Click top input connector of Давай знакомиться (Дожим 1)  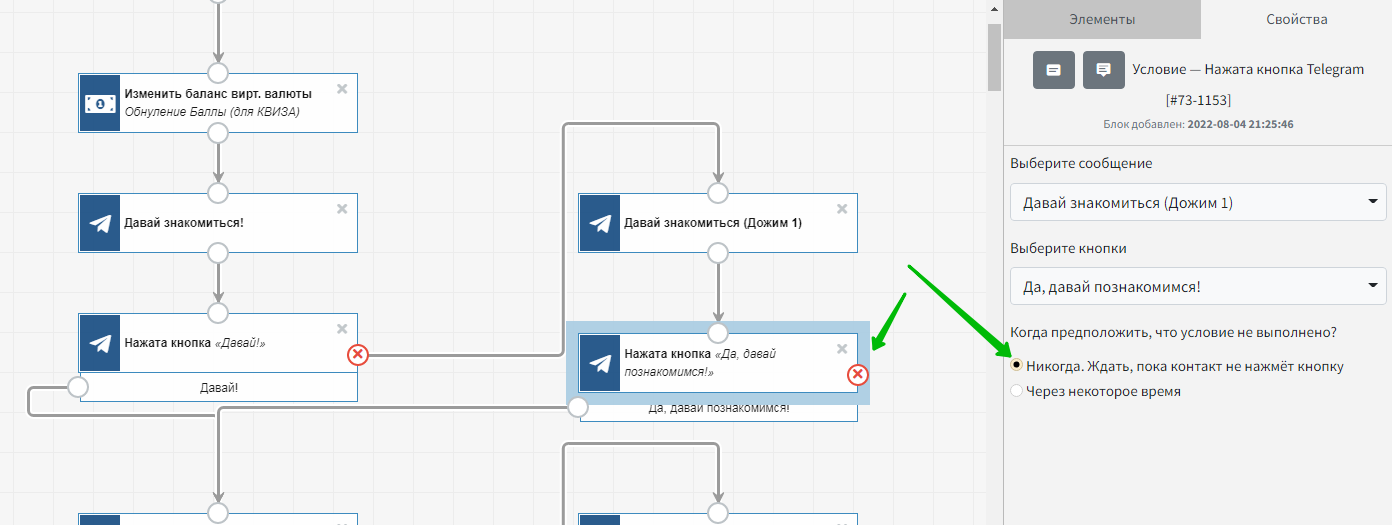tap(718, 192)
